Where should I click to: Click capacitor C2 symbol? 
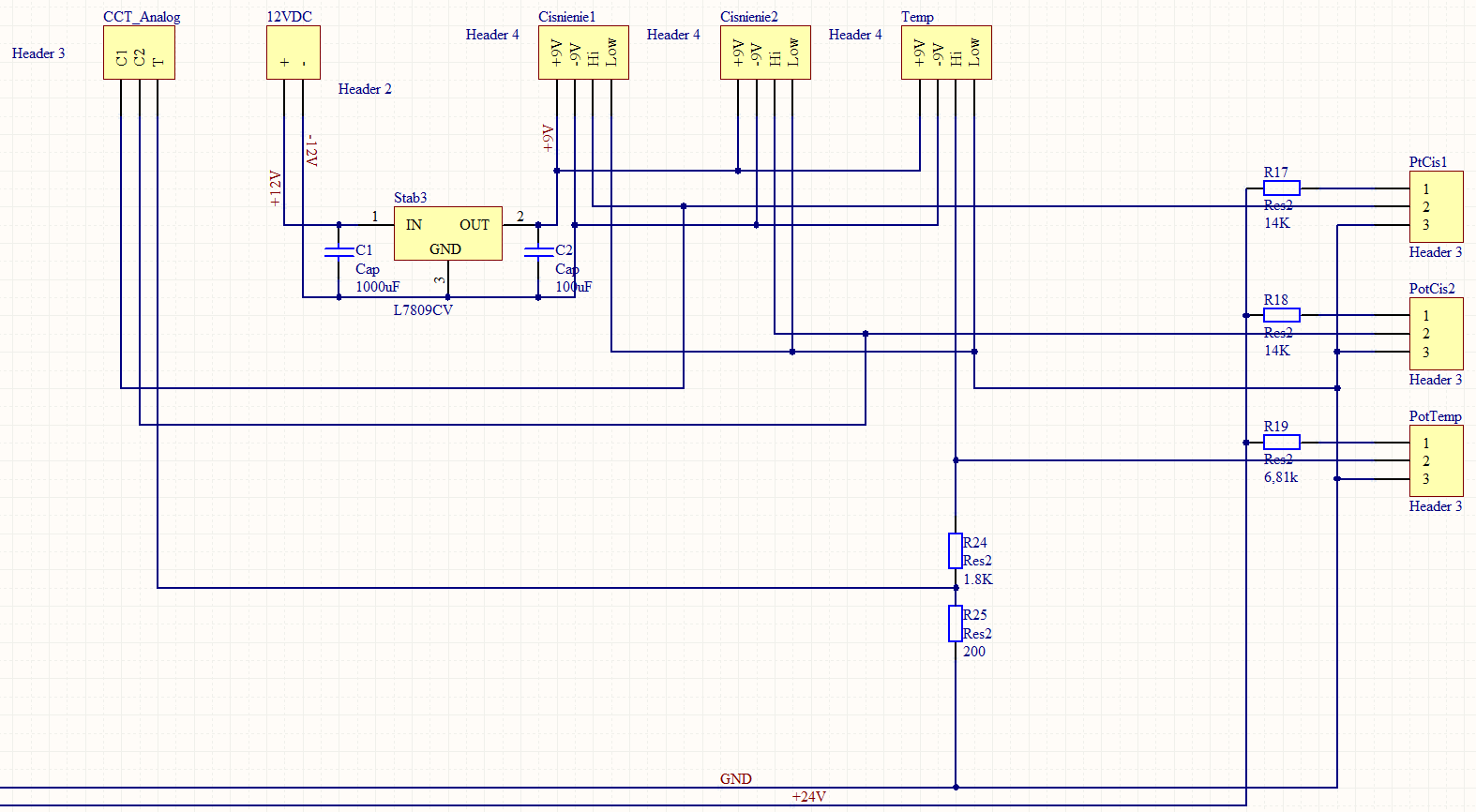click(x=538, y=251)
